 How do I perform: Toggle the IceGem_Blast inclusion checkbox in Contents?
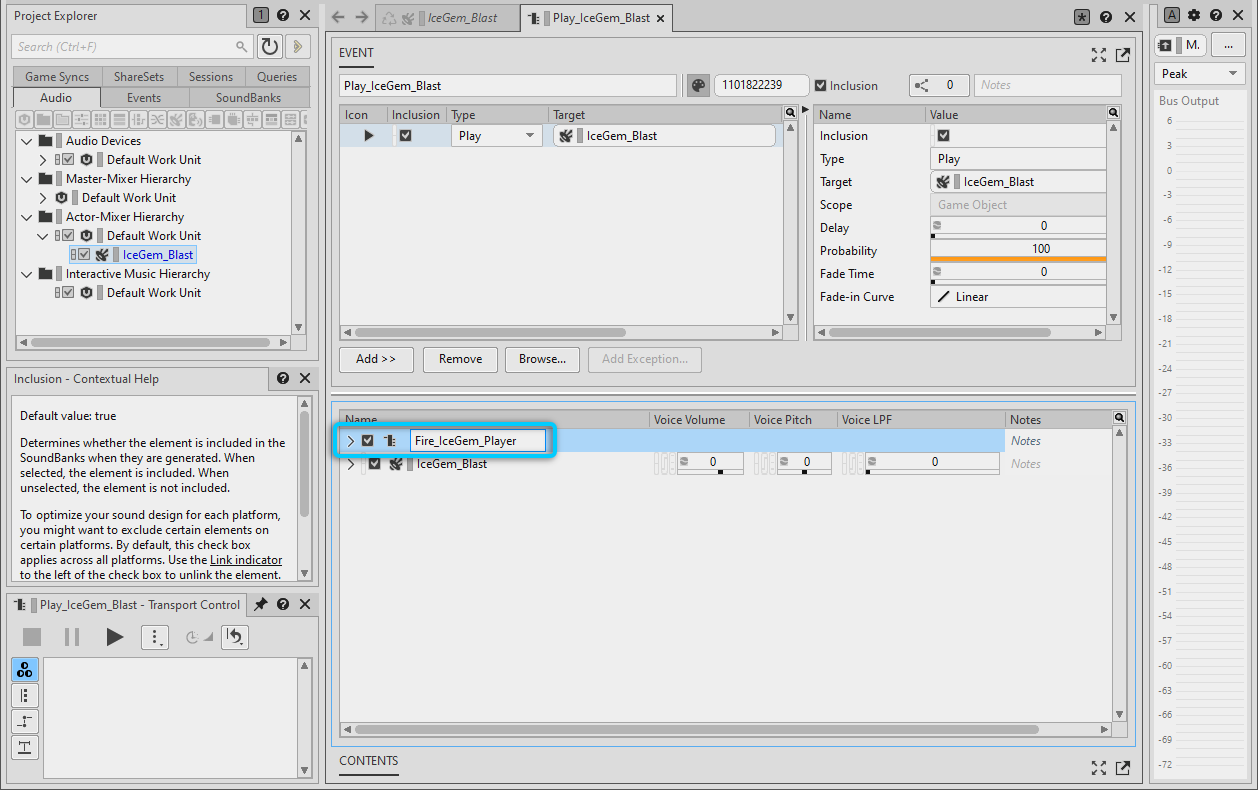[x=374, y=464]
